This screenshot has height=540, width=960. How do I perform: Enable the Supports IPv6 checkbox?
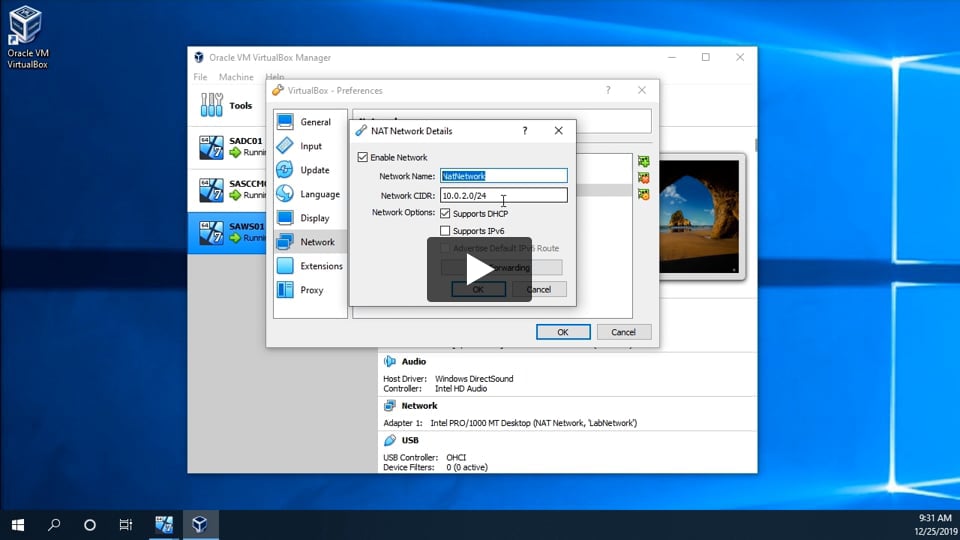coord(446,231)
